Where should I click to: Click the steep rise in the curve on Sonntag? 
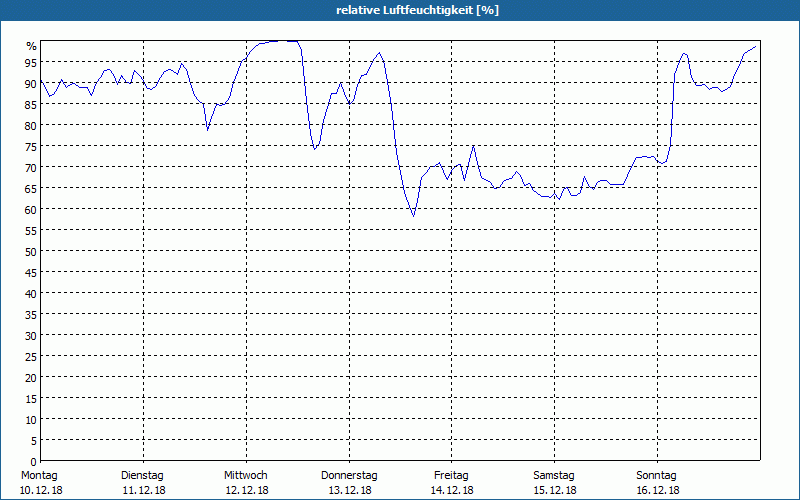tap(672, 110)
